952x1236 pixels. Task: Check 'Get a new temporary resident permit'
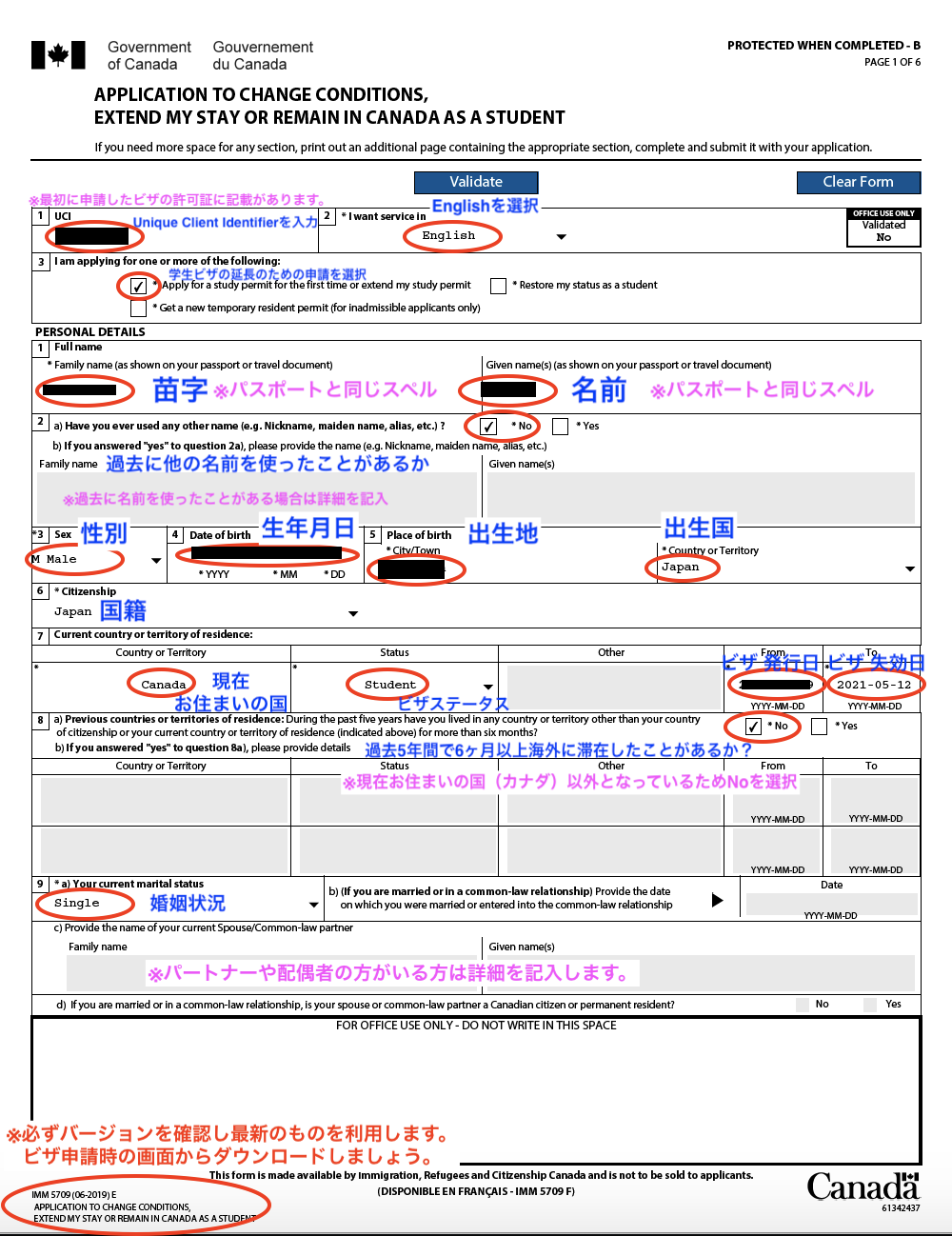tap(139, 309)
